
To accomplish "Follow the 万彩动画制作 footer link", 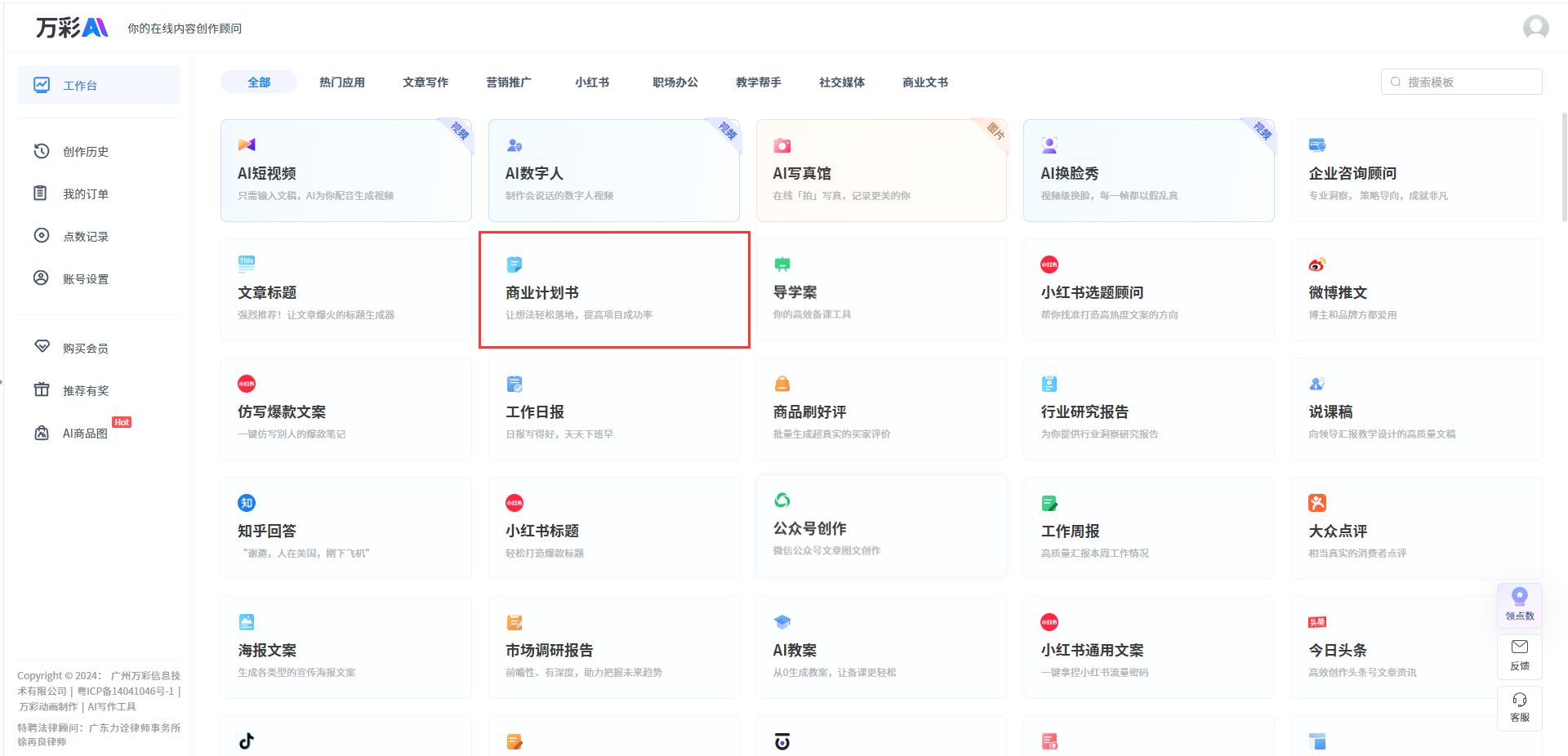I will coord(48,707).
